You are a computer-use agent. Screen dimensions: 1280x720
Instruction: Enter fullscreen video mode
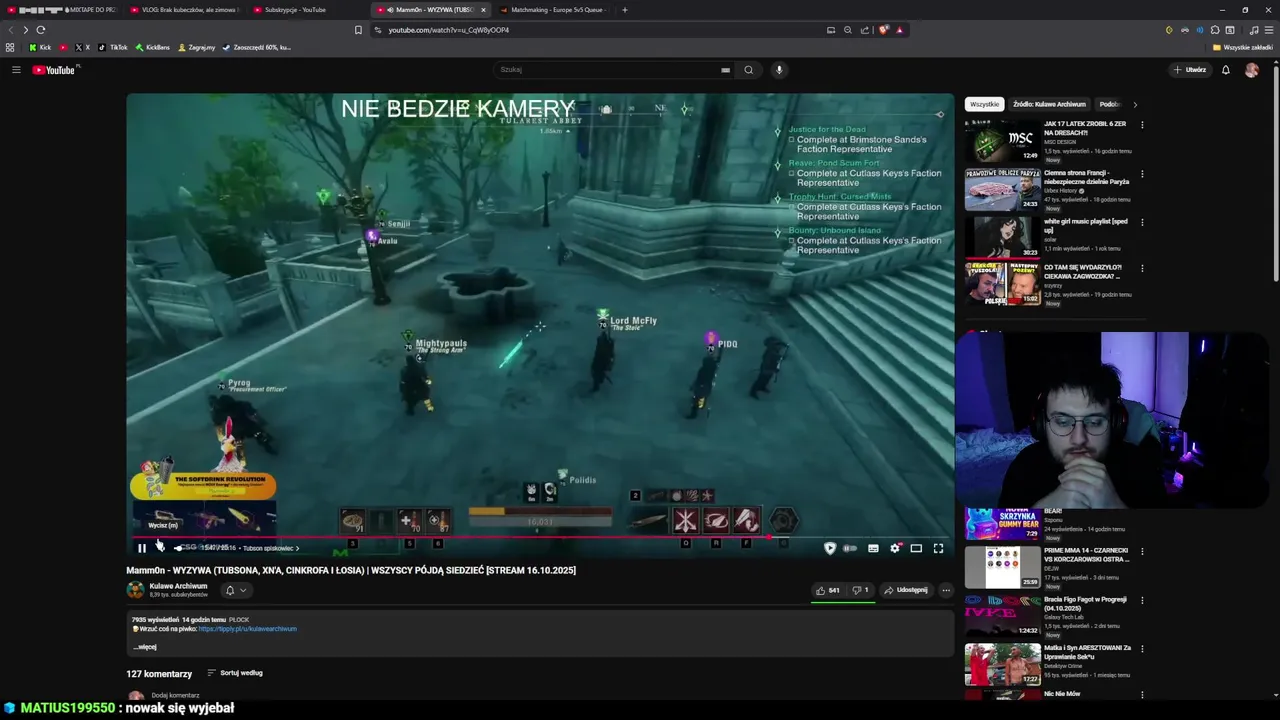click(x=938, y=548)
